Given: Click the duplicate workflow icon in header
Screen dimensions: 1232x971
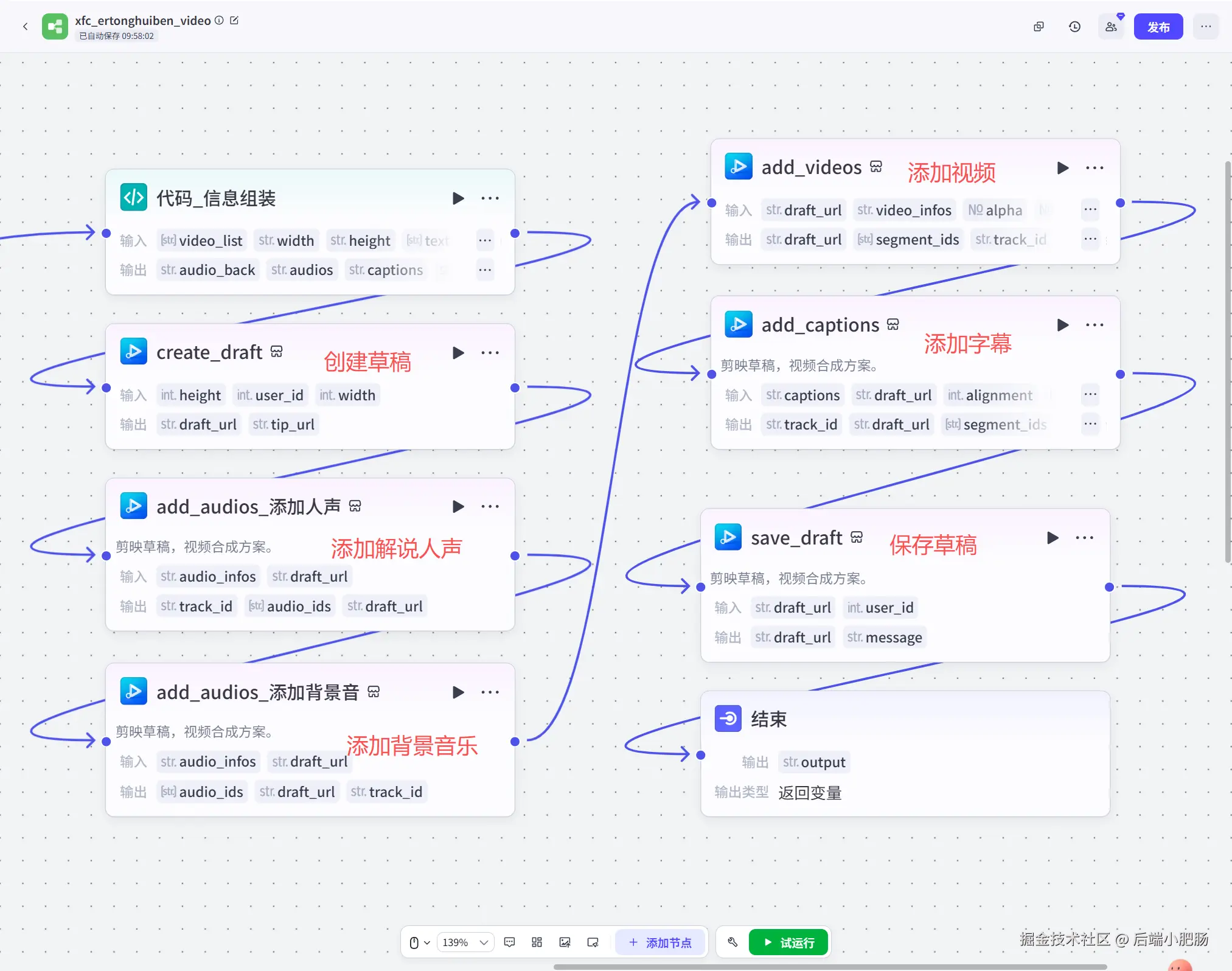Looking at the screenshot, I should coord(1039,27).
